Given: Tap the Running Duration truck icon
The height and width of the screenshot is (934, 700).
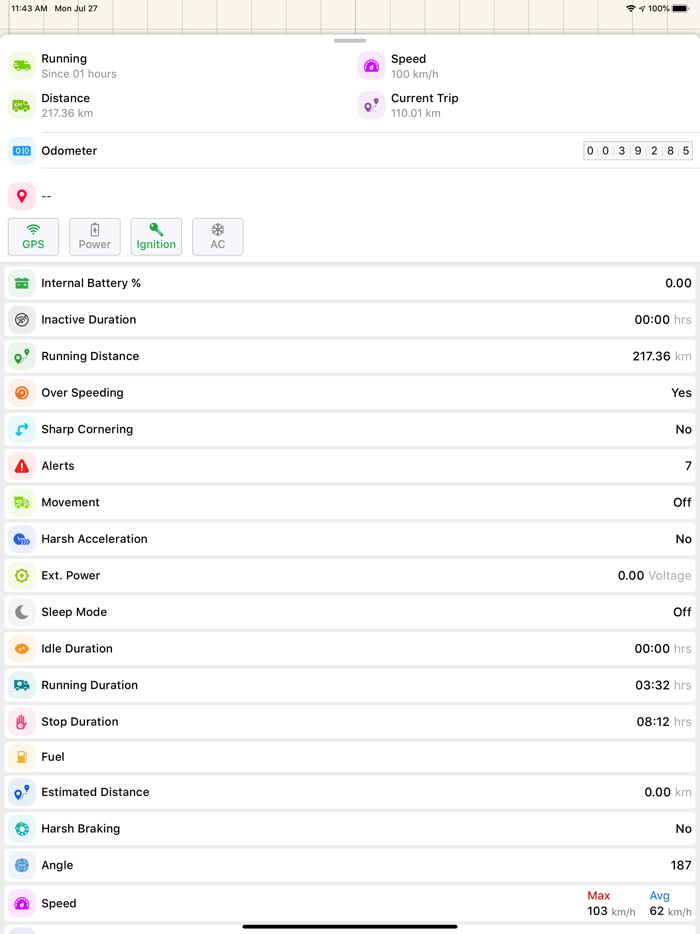Looking at the screenshot, I should coord(22,685).
